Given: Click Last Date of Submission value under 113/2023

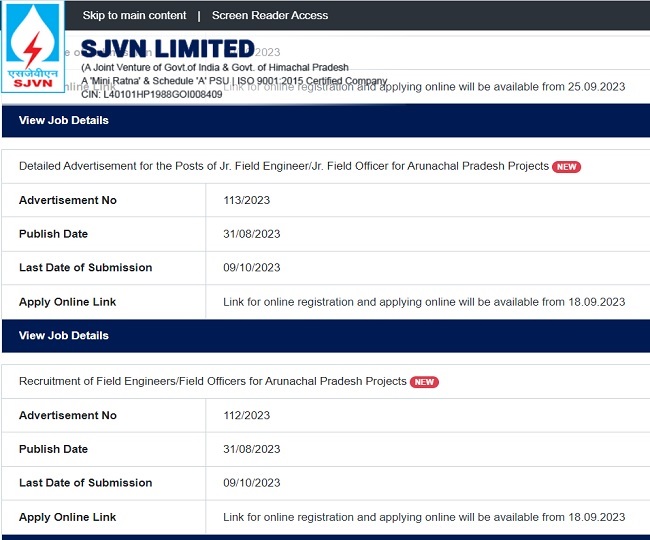Looking at the screenshot, I should point(251,267).
